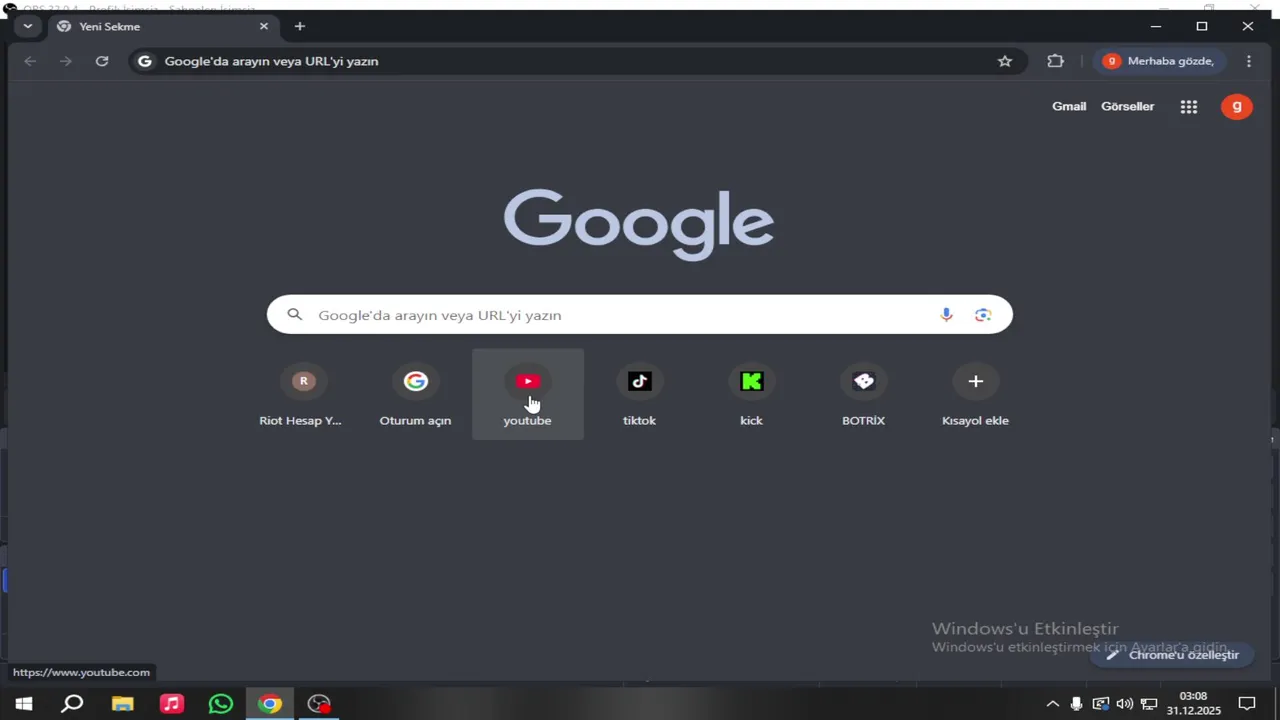Reload the page
This screenshot has width=1280, height=720.
click(102, 61)
